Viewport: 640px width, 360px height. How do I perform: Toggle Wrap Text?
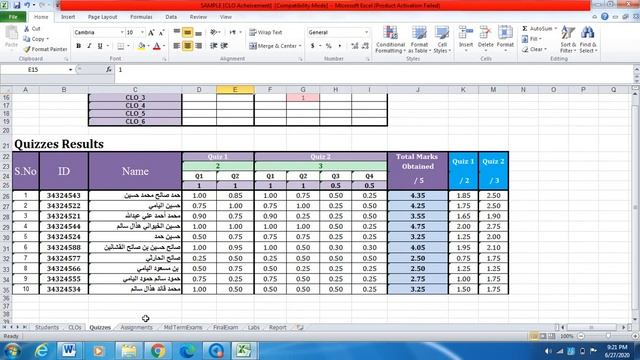coord(266,32)
